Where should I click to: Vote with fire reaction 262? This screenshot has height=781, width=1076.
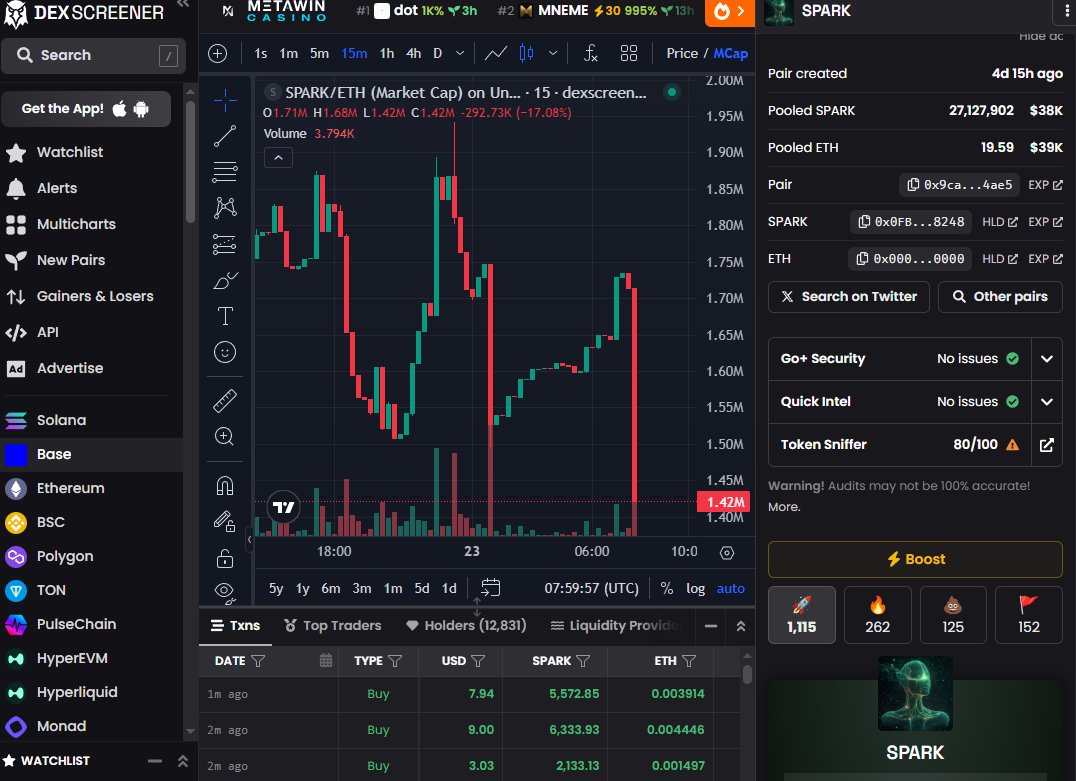877,615
